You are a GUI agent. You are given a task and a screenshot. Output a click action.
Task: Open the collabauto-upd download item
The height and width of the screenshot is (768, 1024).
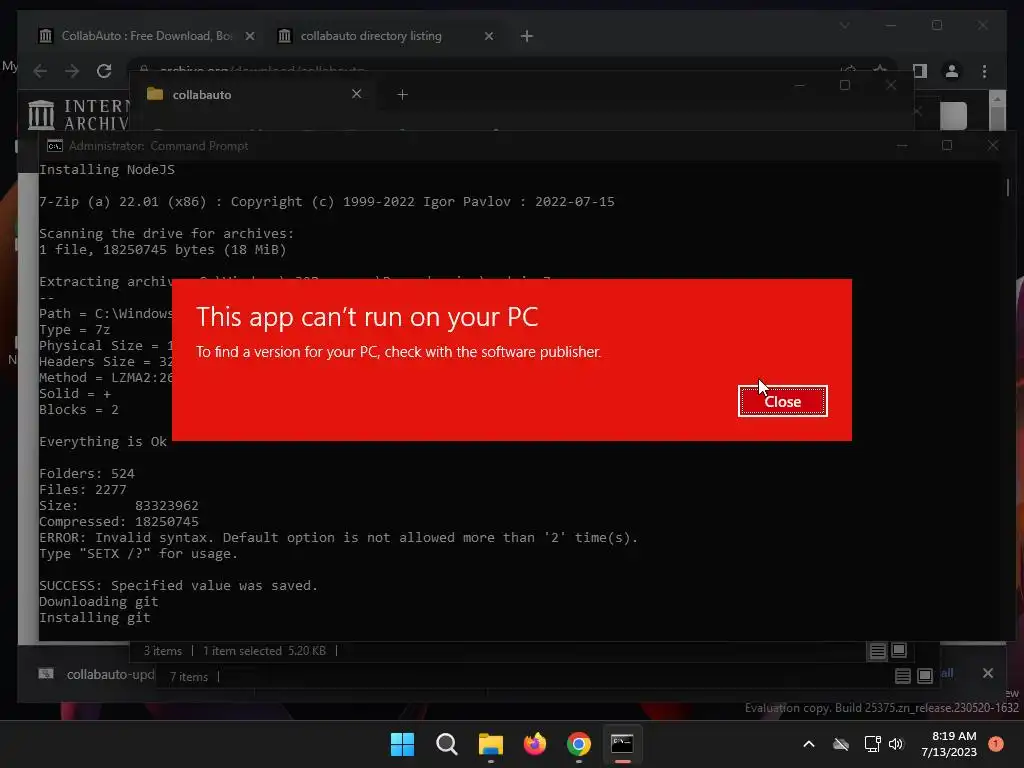pos(97,674)
